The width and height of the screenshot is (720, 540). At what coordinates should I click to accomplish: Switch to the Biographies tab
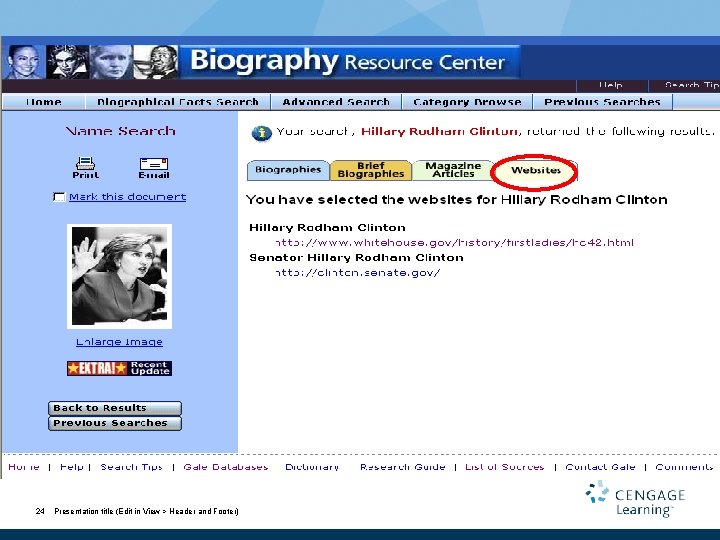click(288, 170)
